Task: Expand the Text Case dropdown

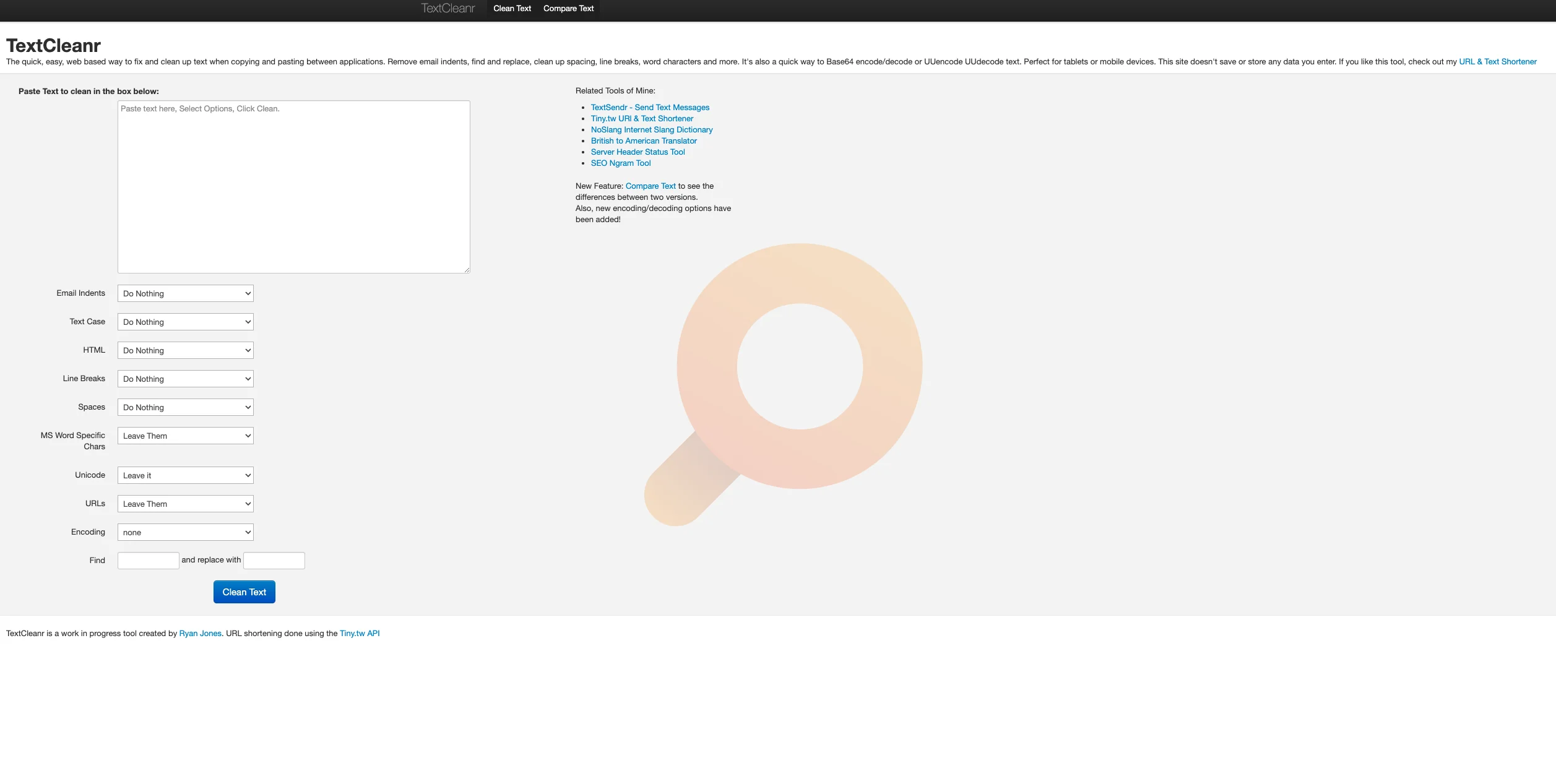Action: pyautogui.click(x=185, y=322)
